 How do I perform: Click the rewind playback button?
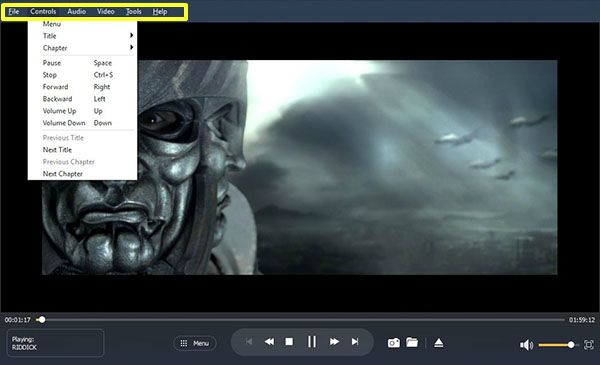click(269, 342)
